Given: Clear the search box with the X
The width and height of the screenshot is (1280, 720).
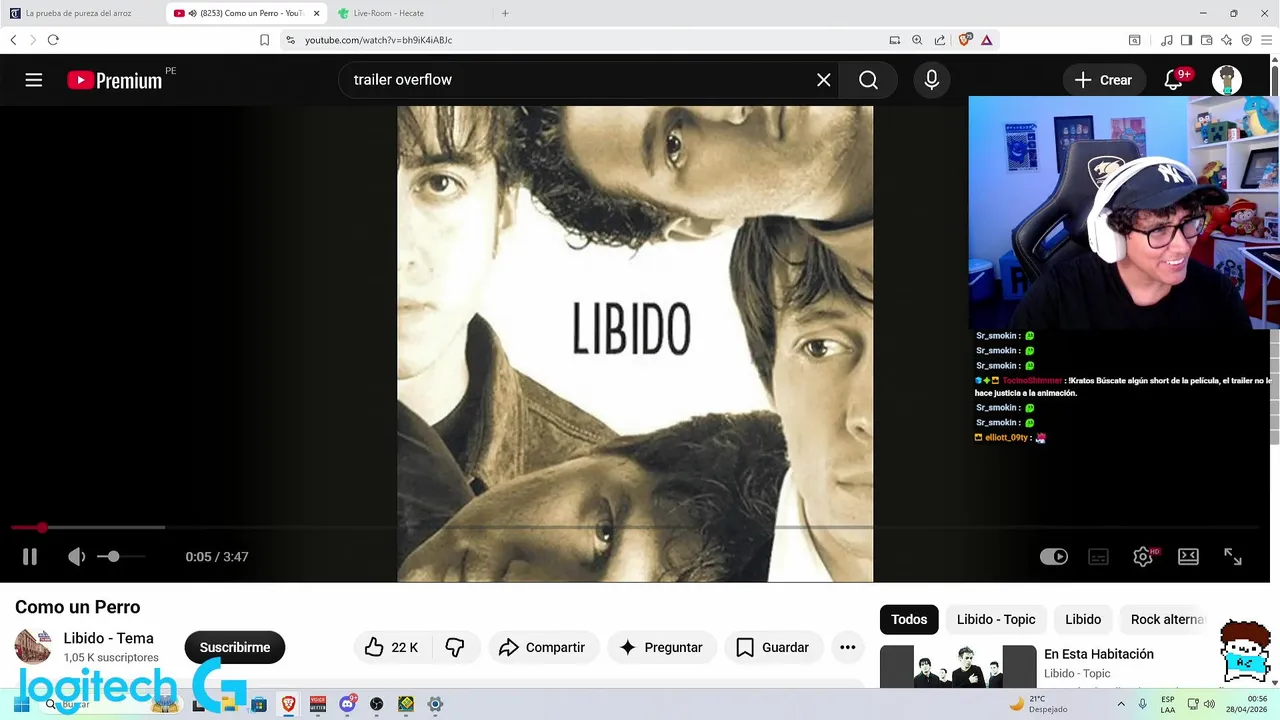Looking at the screenshot, I should [x=823, y=80].
